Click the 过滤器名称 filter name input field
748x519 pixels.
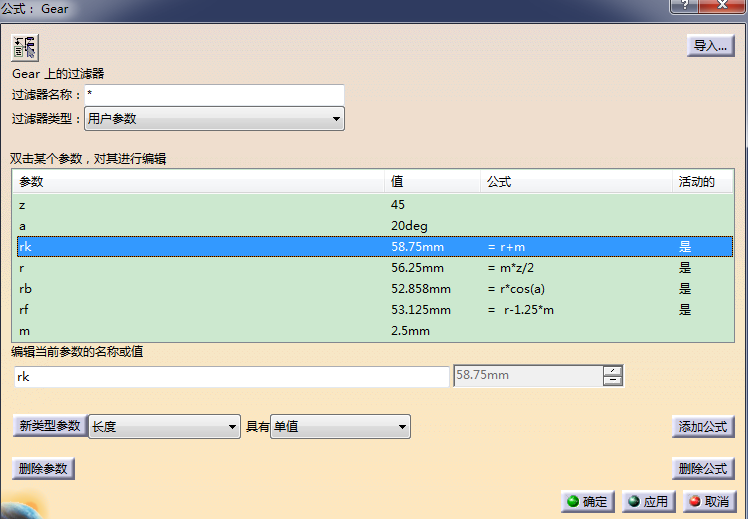point(214,94)
